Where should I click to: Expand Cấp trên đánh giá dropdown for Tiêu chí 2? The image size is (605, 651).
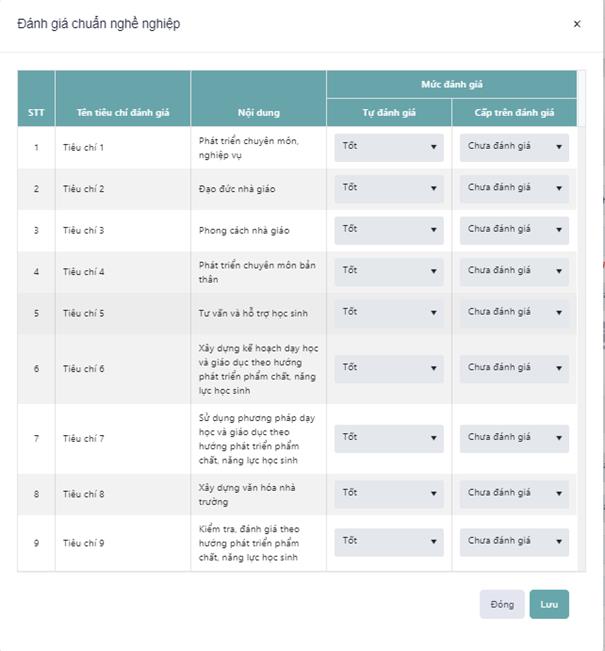514,188
